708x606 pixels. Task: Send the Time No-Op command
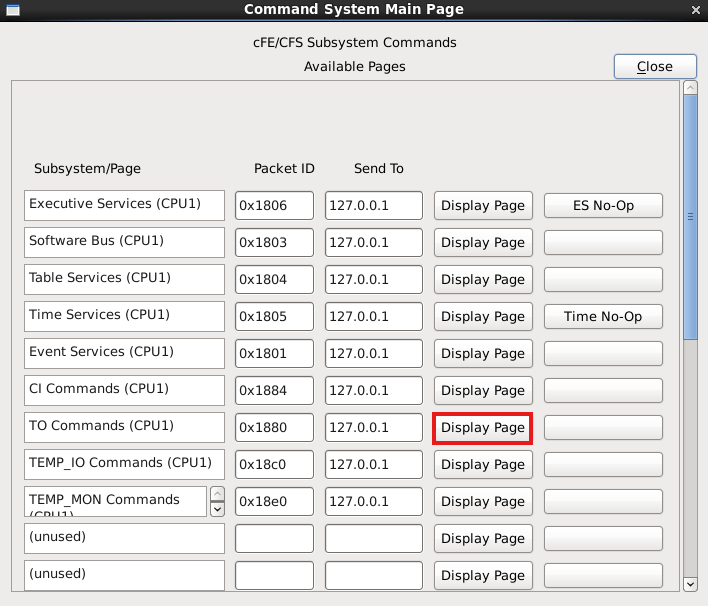(x=603, y=316)
